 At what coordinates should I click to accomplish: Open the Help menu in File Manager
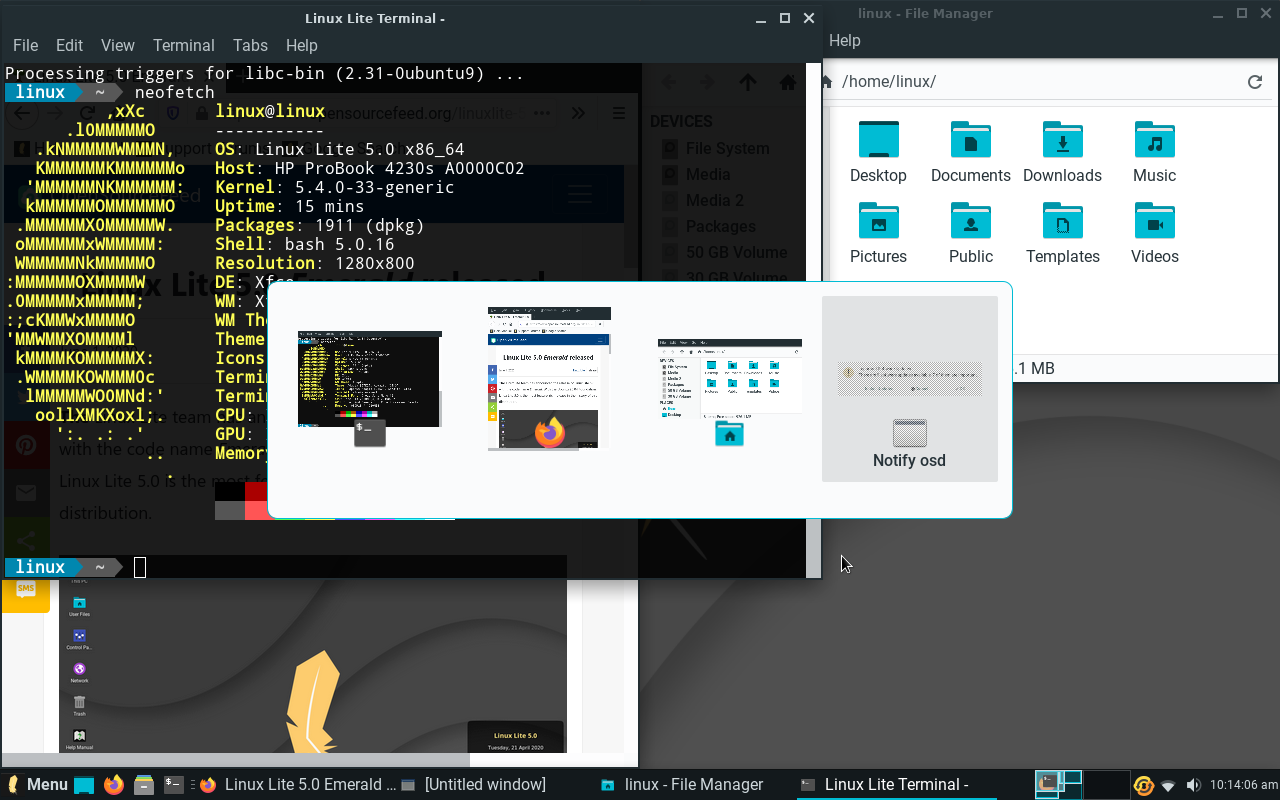pos(844,41)
